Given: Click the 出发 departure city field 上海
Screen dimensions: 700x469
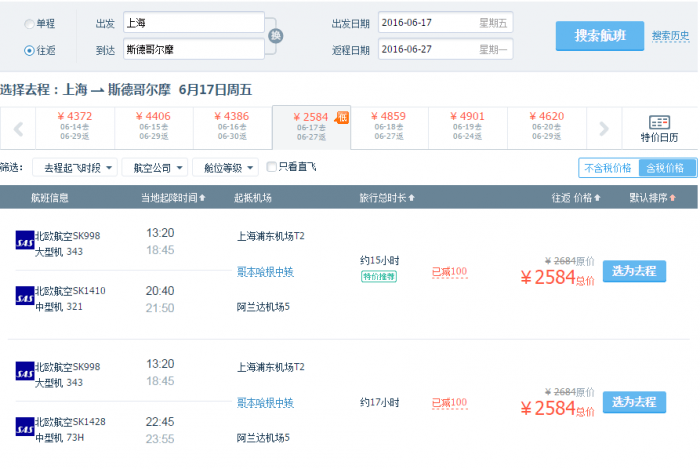Looking at the screenshot, I should [194, 23].
